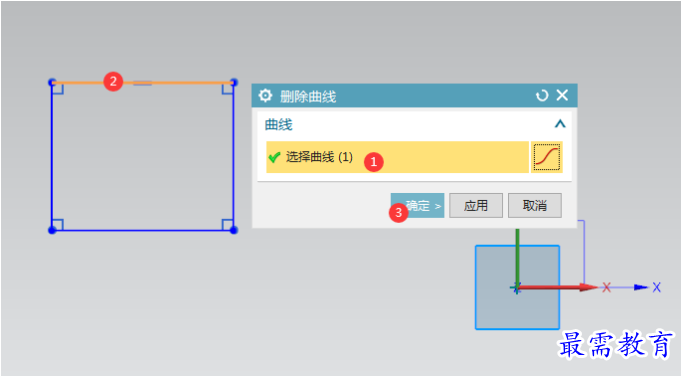The height and width of the screenshot is (376, 681).
Task: Collapse the 曲线 section
Action: [x=560, y=125]
